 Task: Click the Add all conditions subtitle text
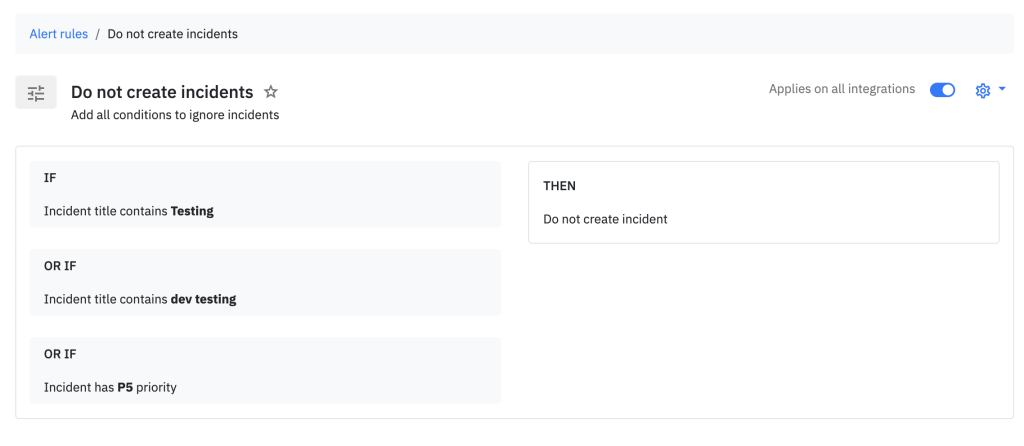pos(174,115)
